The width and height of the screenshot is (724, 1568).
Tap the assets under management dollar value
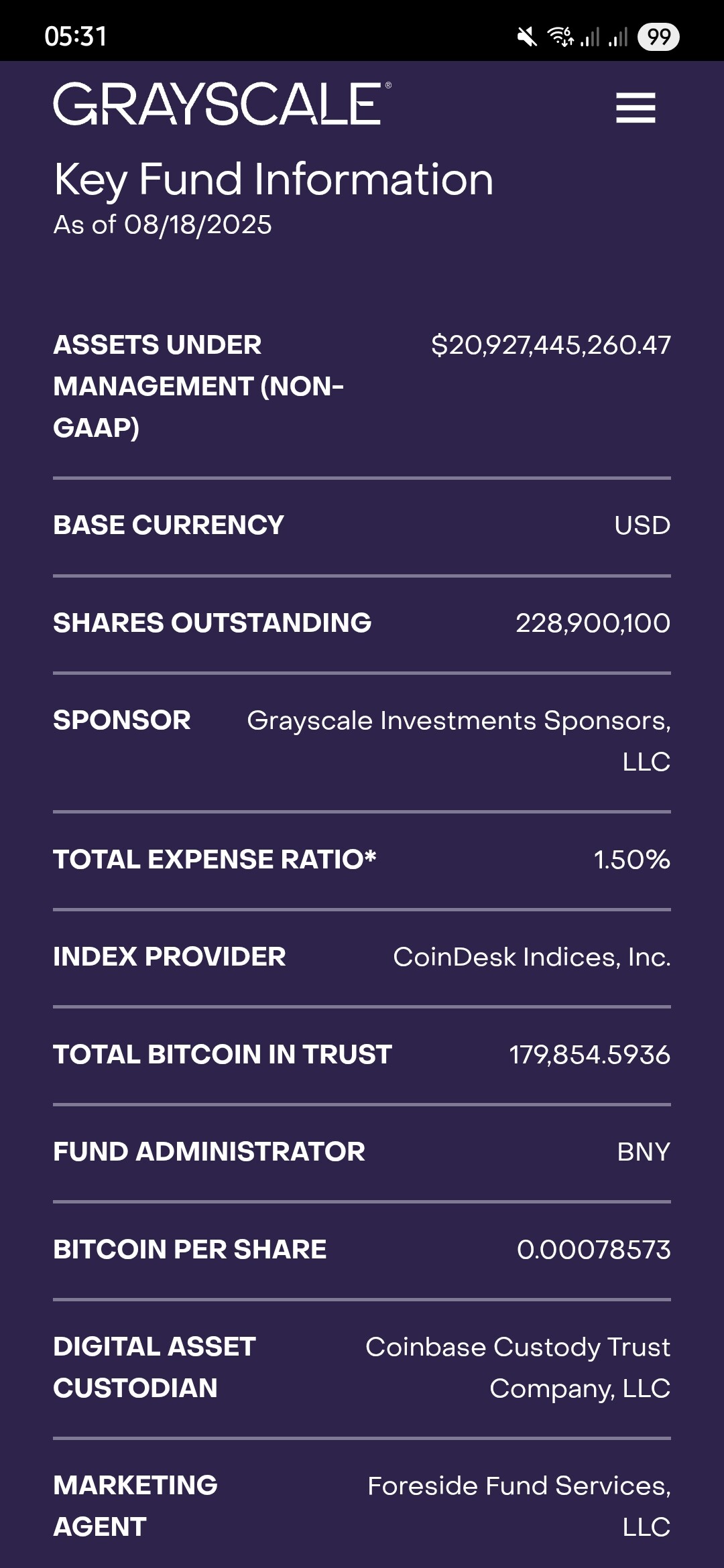(550, 345)
